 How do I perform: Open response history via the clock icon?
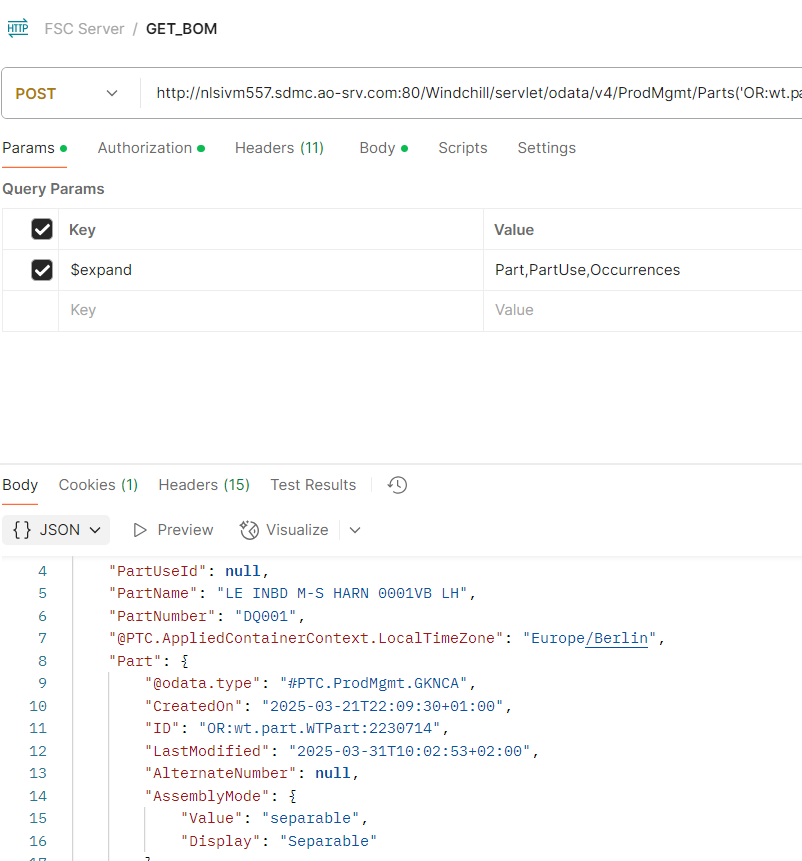coord(396,484)
